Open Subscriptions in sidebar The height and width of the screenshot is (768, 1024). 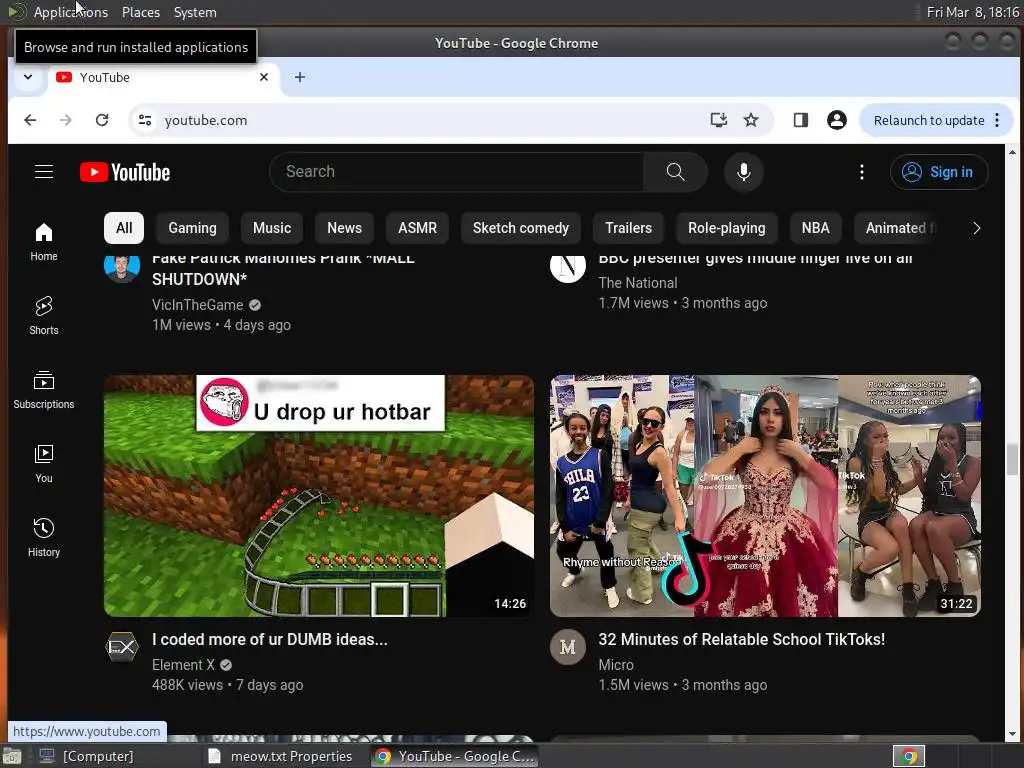click(44, 390)
